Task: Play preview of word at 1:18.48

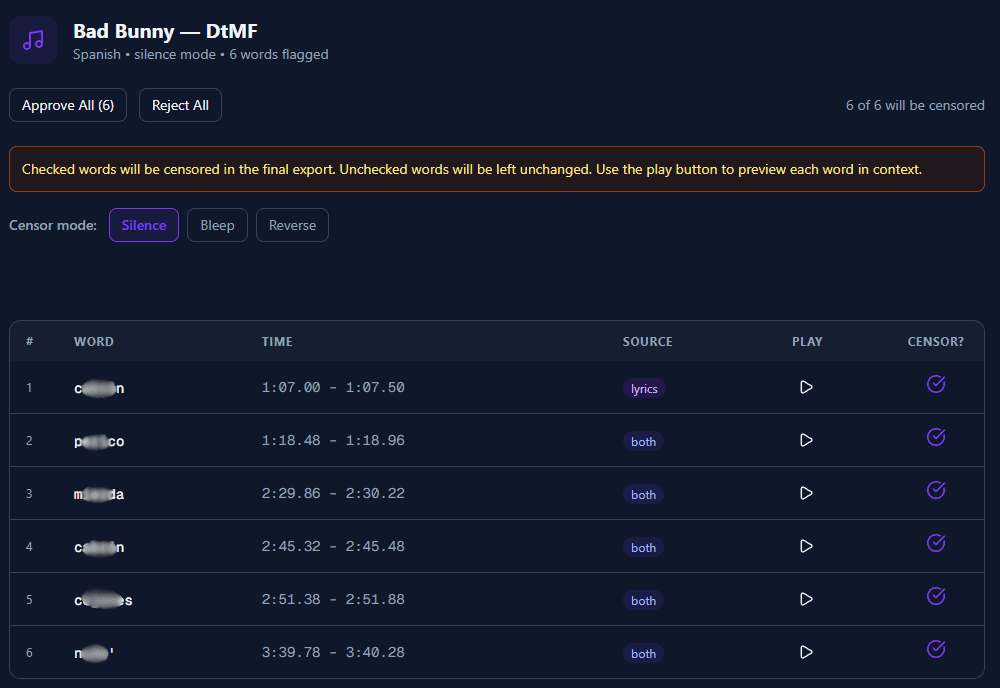Action: pyautogui.click(x=806, y=440)
